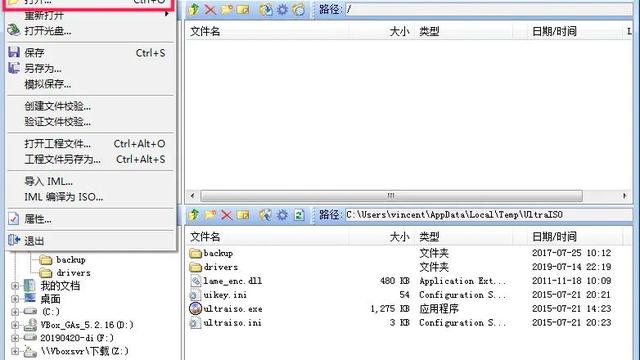The image size is (640, 360).
Task: Click the new folder icon in the local toolbar
Action: (x=210, y=215)
